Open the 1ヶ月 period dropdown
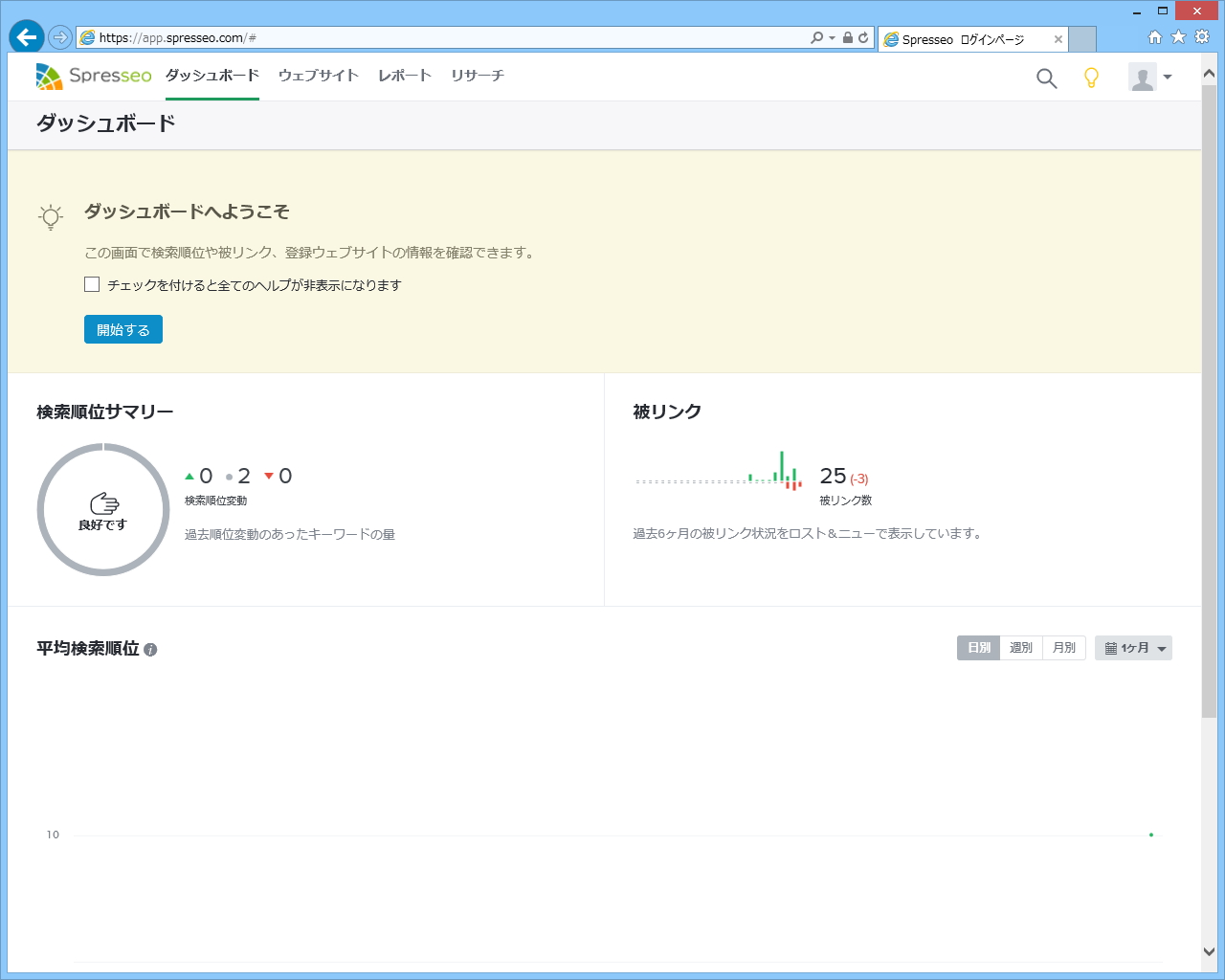The image size is (1225, 980). pyautogui.click(x=1133, y=648)
